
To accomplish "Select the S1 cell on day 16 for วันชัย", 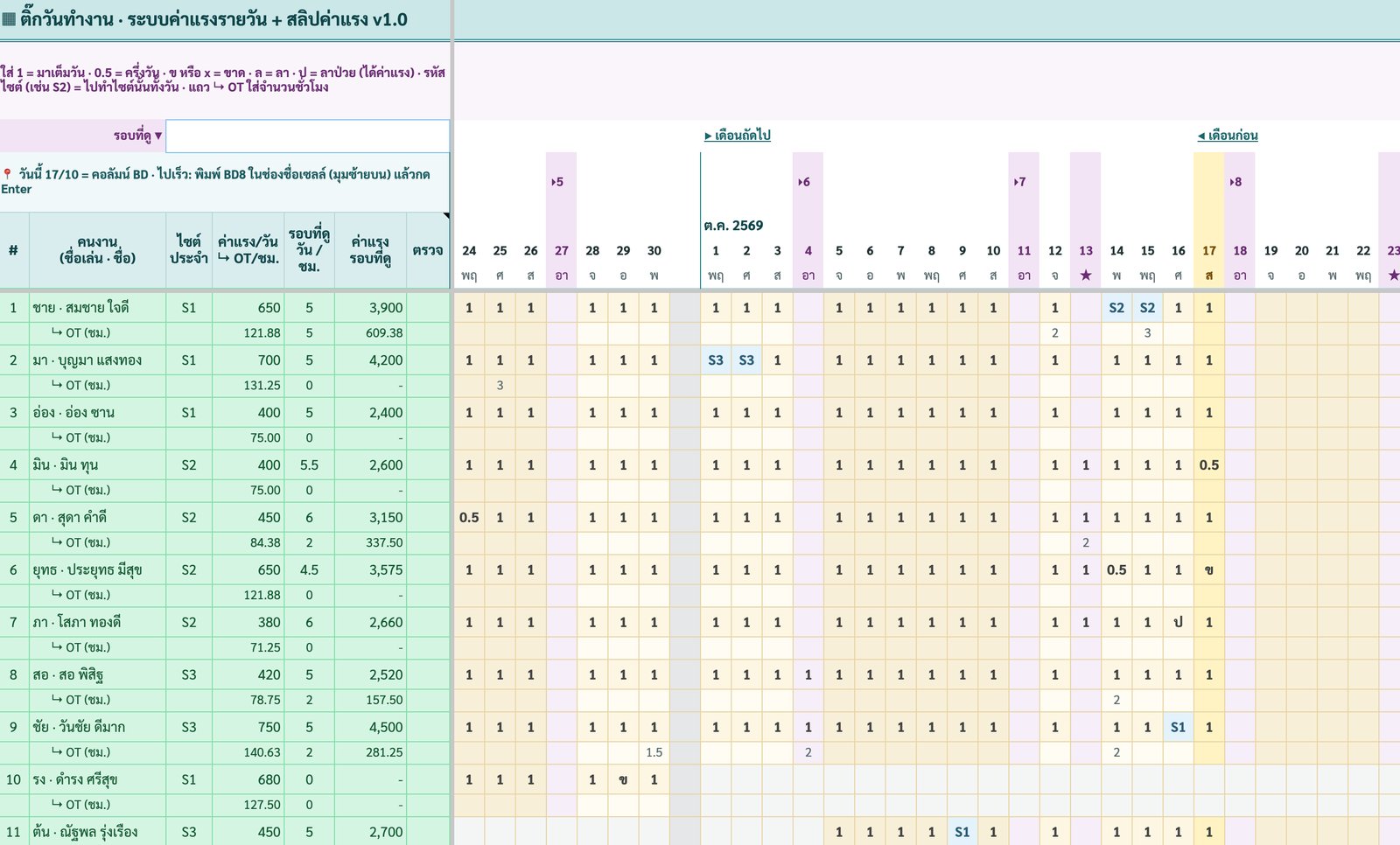I will pos(1179,727).
